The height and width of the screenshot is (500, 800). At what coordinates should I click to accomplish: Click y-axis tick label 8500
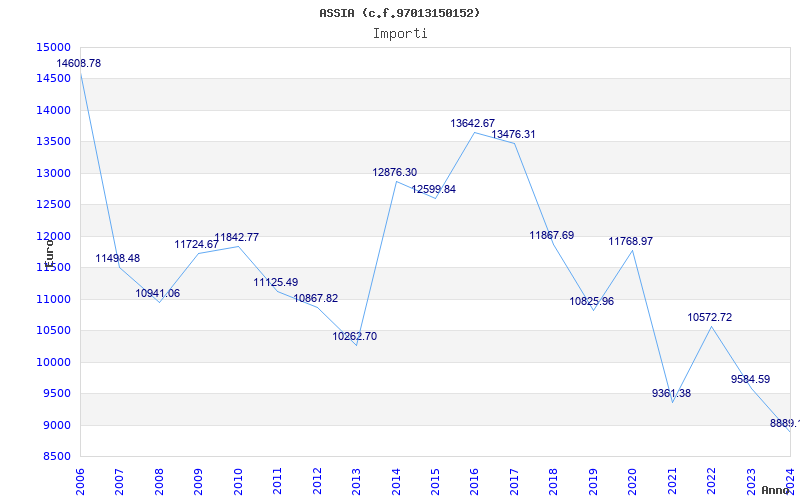(56, 457)
